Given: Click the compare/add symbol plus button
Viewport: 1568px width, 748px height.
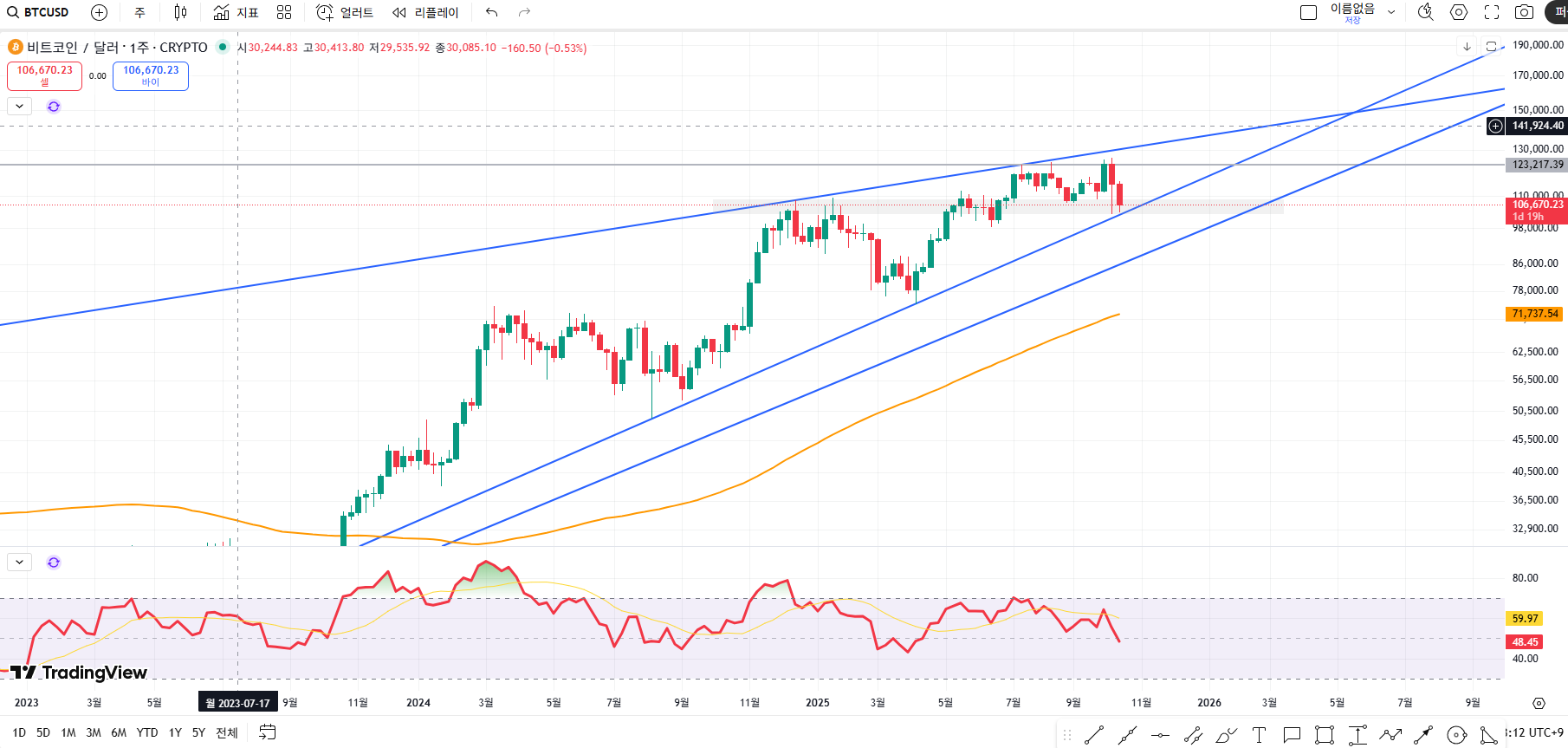Looking at the screenshot, I should pos(99,12).
